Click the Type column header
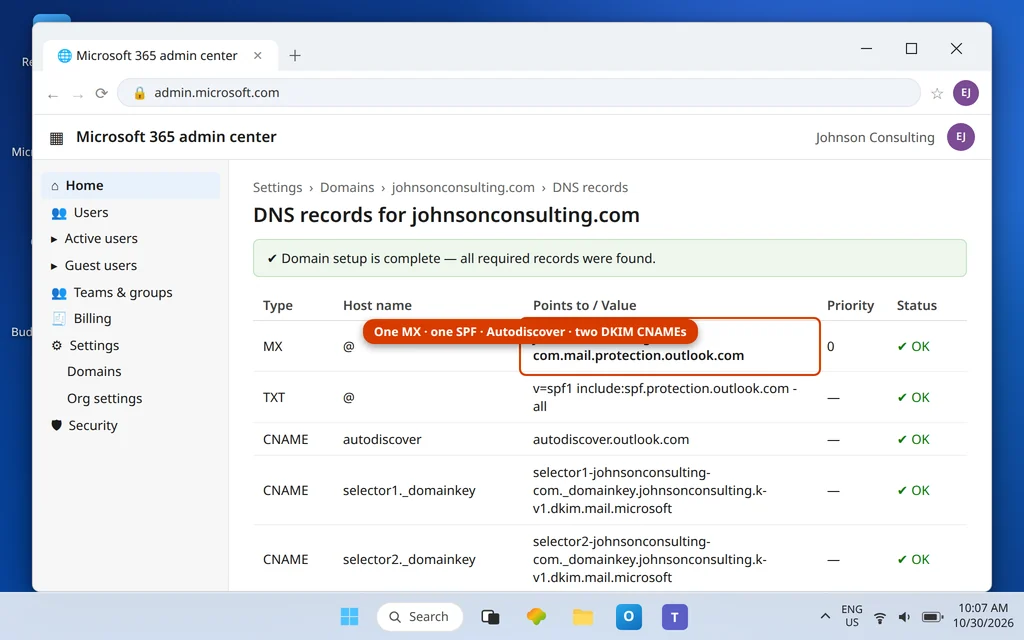Screen dimensions: 1024x640 (x=278, y=306)
